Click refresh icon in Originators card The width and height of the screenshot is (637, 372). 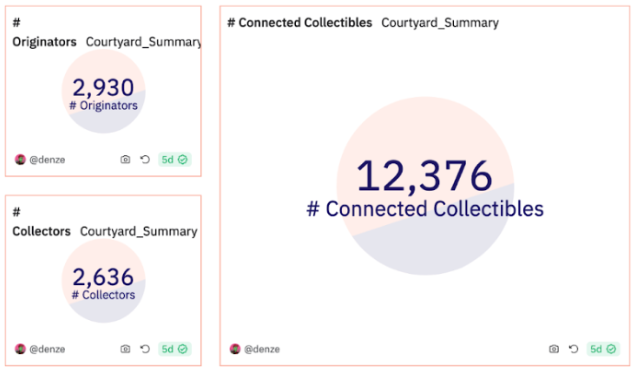click(145, 160)
